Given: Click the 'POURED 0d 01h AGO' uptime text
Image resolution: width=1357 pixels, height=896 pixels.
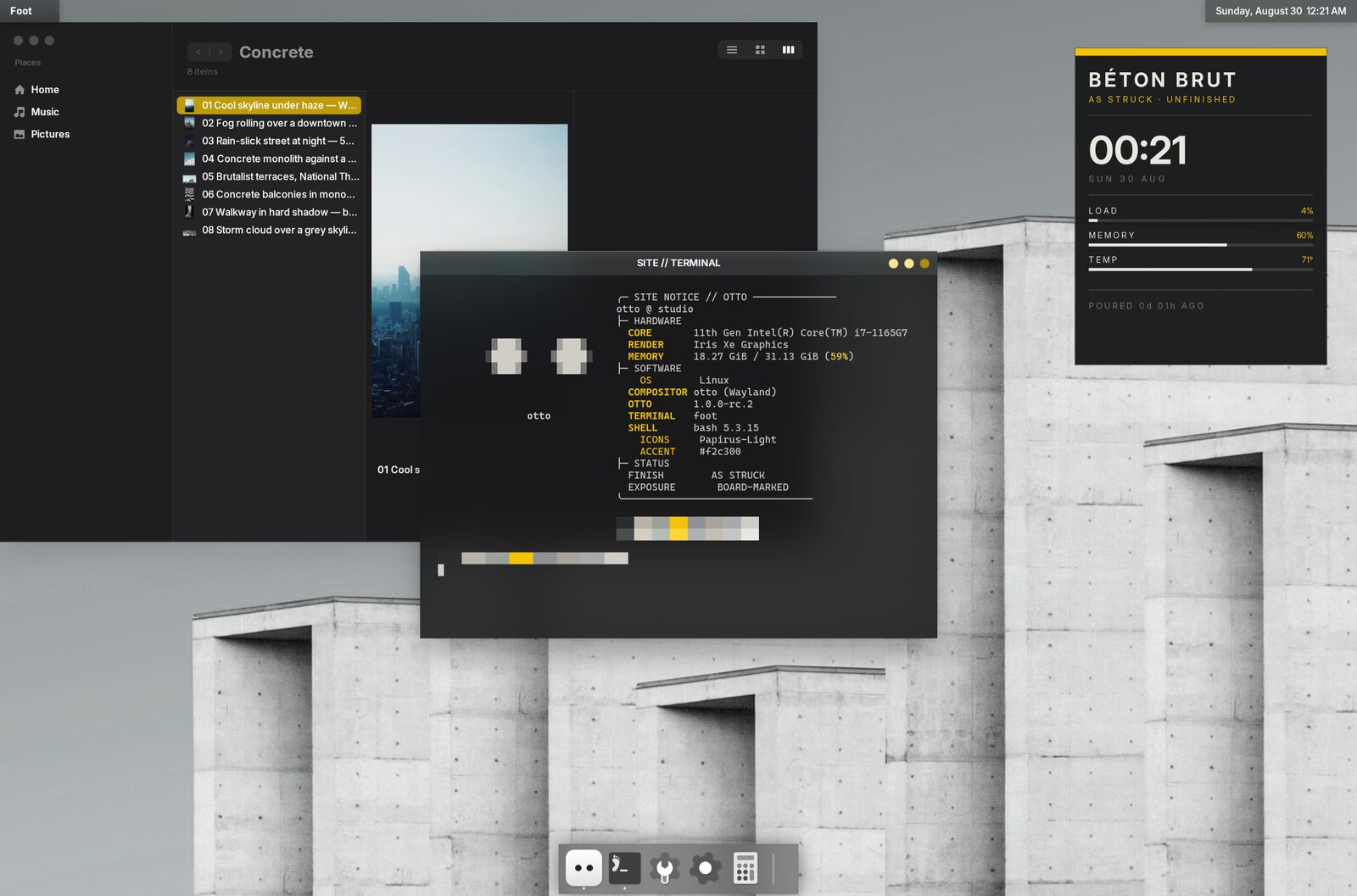Looking at the screenshot, I should tap(1146, 306).
